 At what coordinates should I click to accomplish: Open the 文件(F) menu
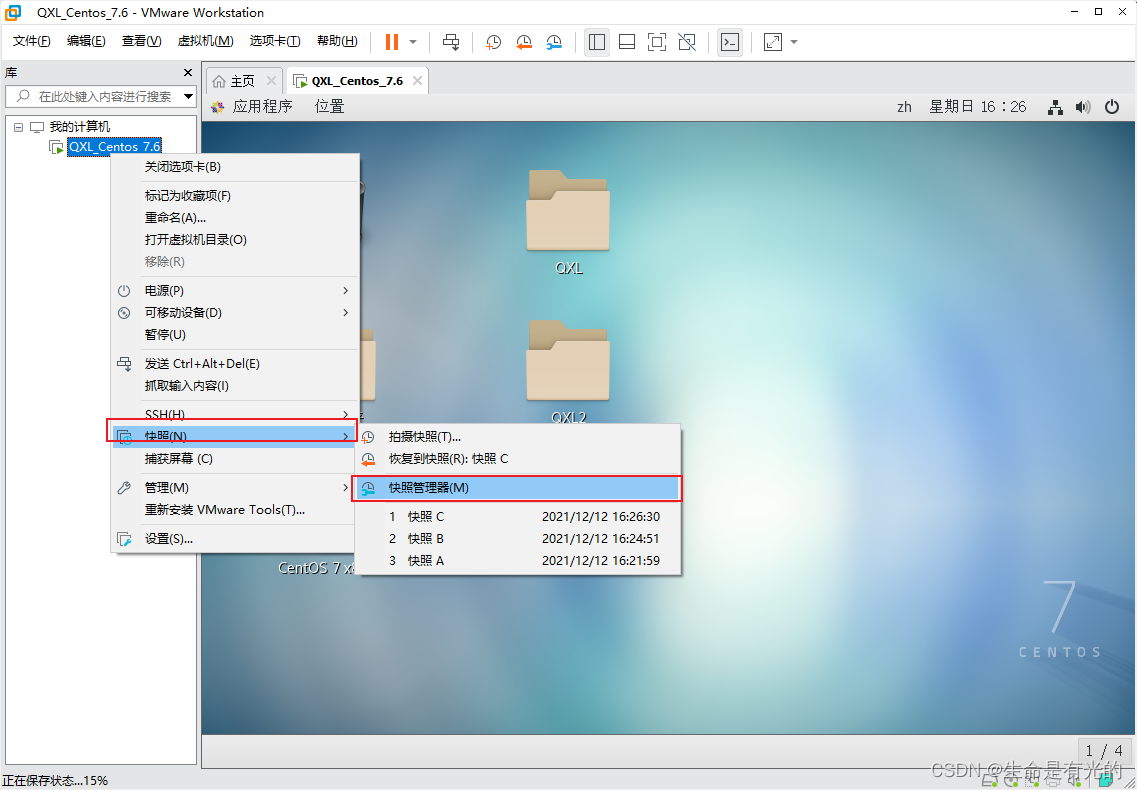(x=31, y=41)
